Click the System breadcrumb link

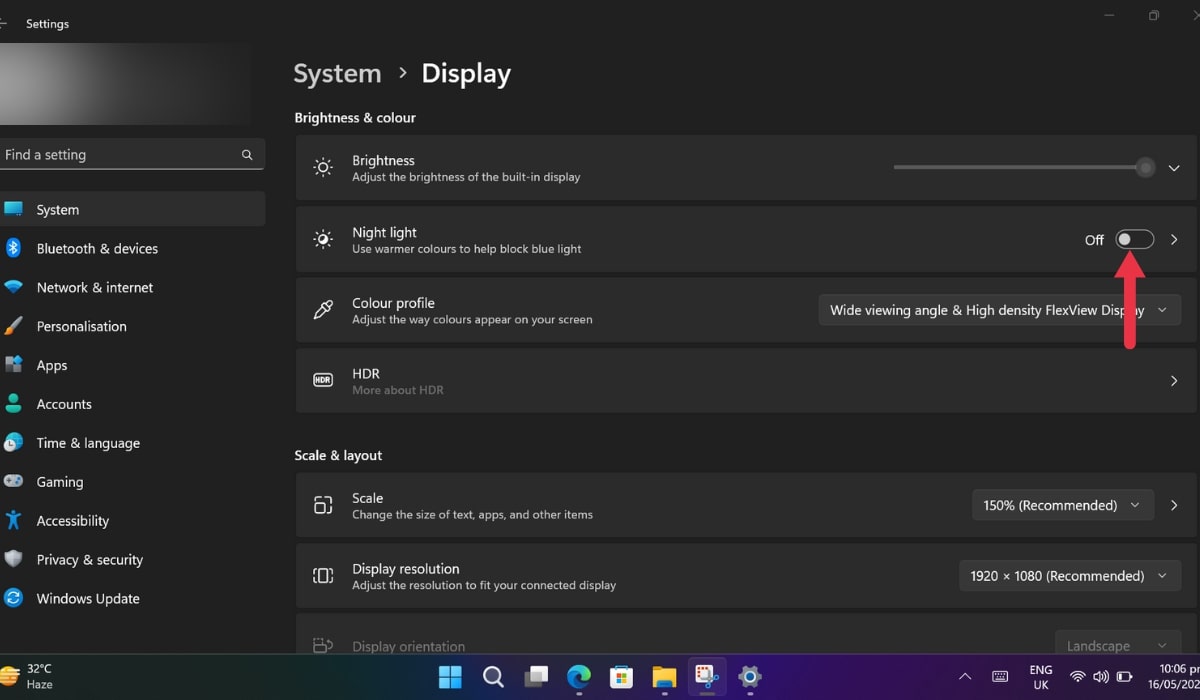coord(337,73)
